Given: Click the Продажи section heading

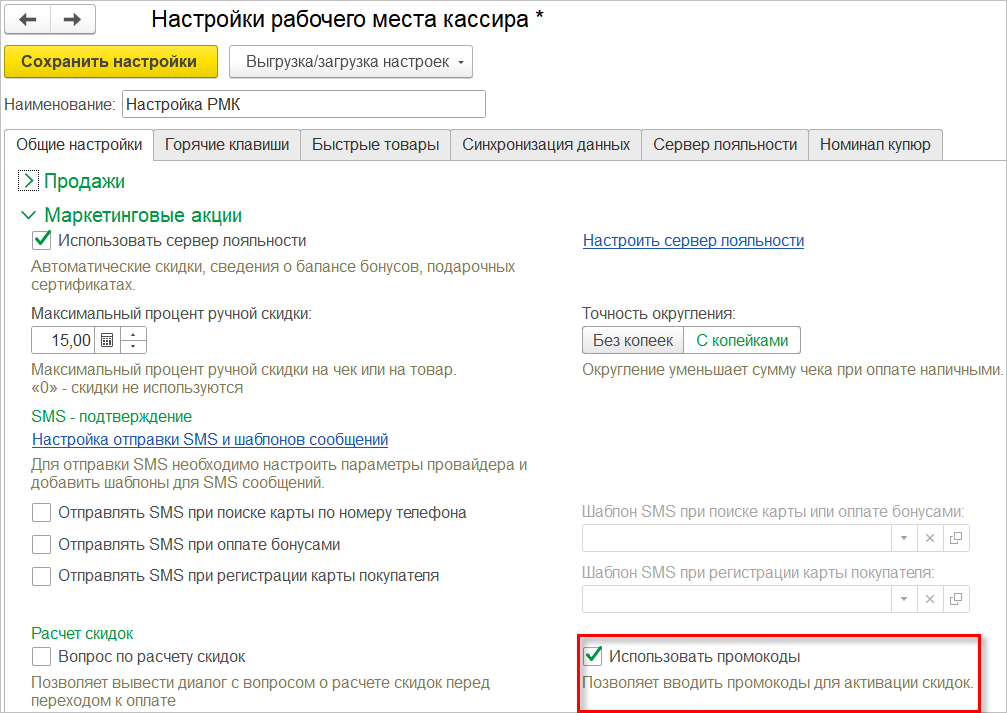Looking at the screenshot, I should (84, 181).
